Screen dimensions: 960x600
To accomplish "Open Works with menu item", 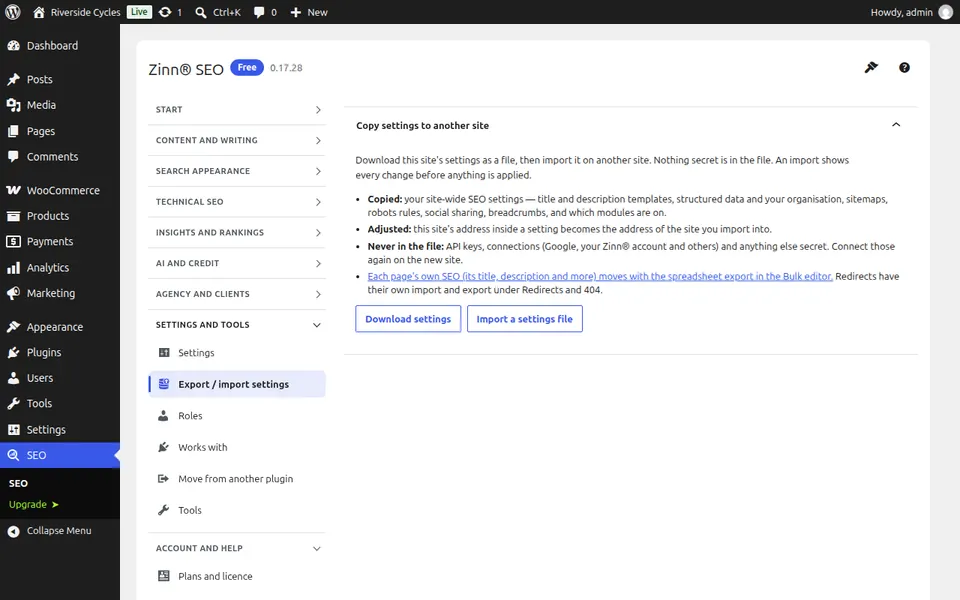I will pyautogui.click(x=237, y=447).
